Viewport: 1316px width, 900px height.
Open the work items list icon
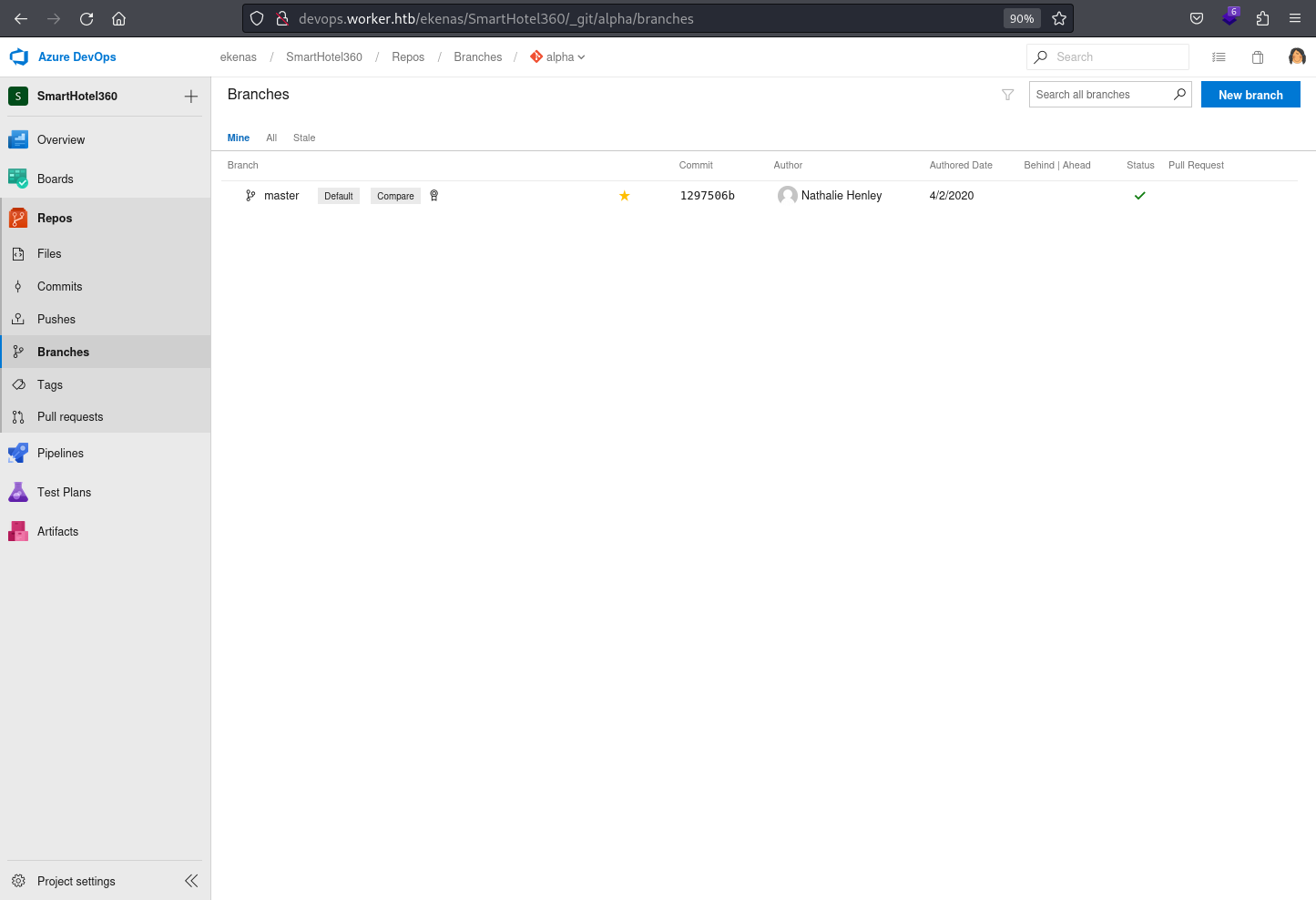[x=1219, y=57]
